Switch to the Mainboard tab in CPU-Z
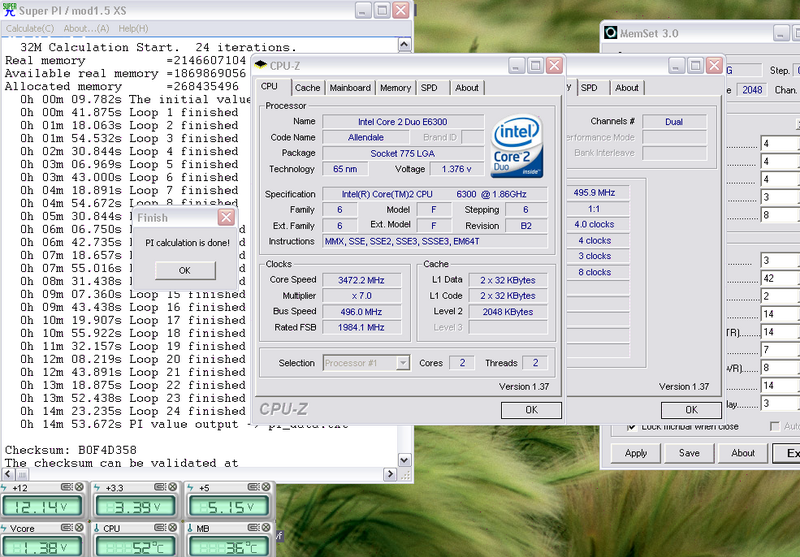 [x=350, y=88]
